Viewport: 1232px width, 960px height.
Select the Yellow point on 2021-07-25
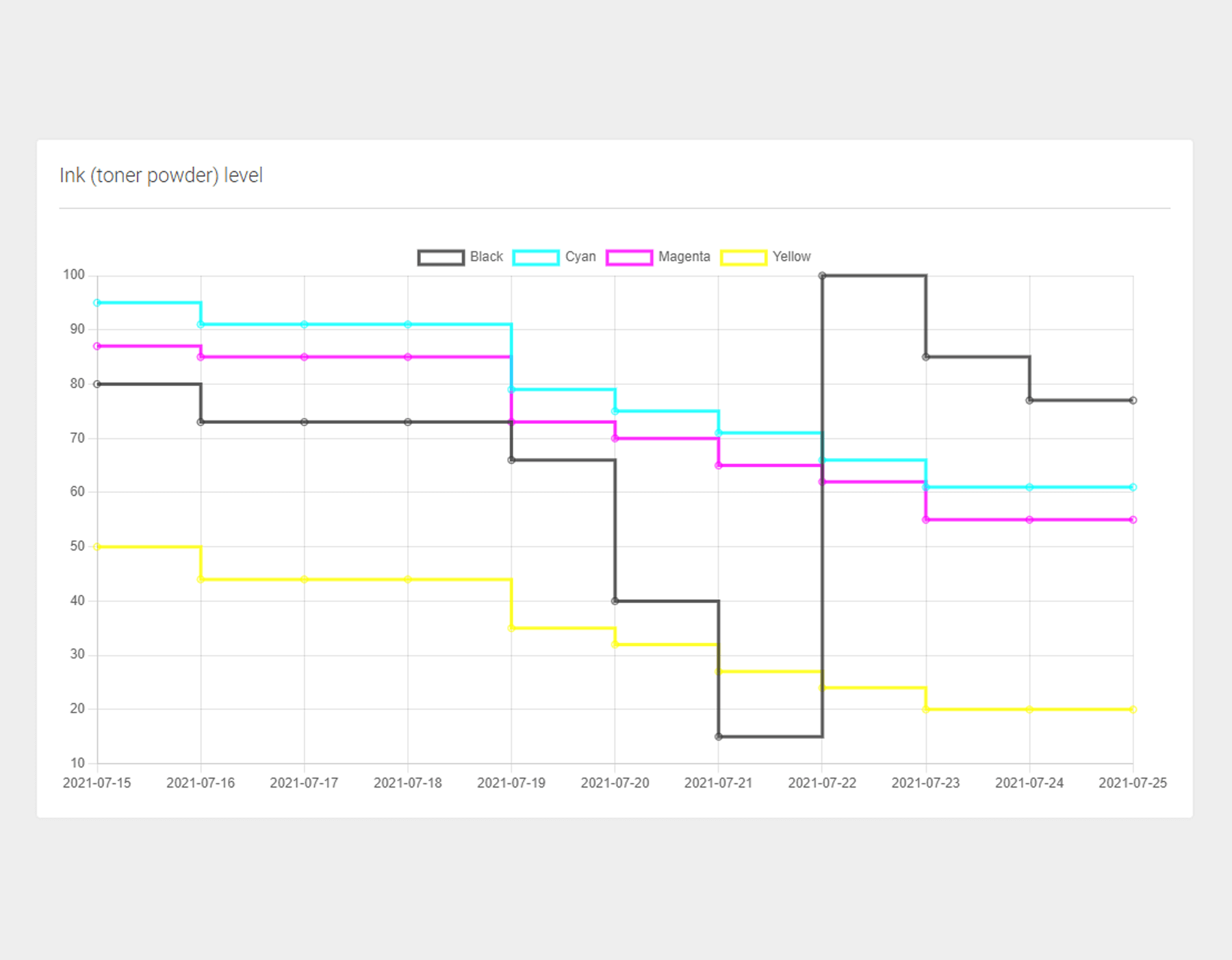tap(1133, 709)
